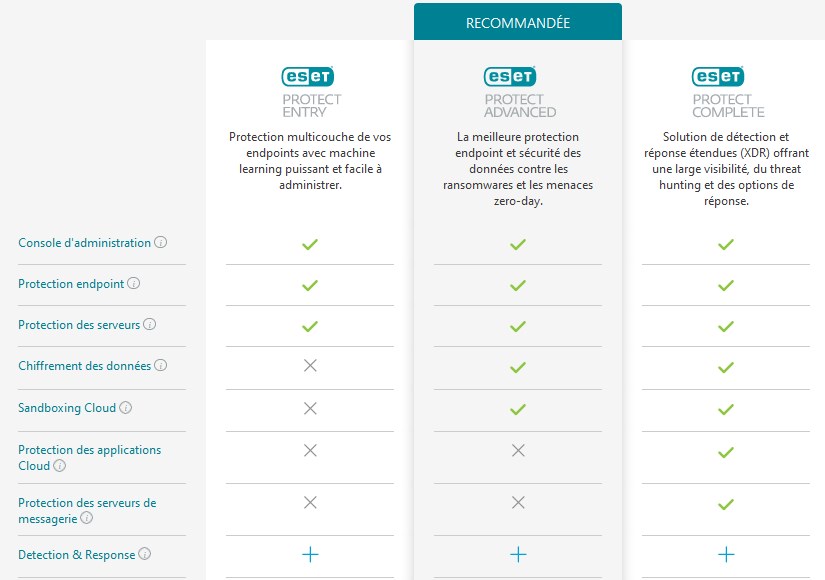The image size is (825, 580).
Task: Click the RECOMMANDÉE banner
Action: click(x=517, y=21)
